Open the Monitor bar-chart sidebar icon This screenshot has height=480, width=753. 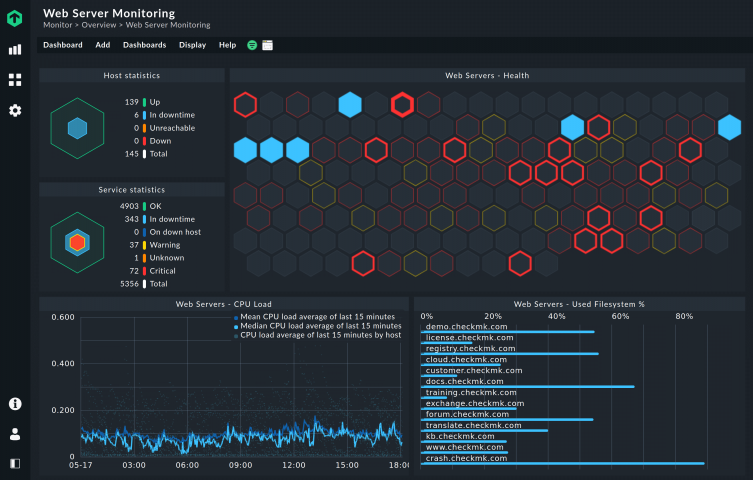point(15,49)
